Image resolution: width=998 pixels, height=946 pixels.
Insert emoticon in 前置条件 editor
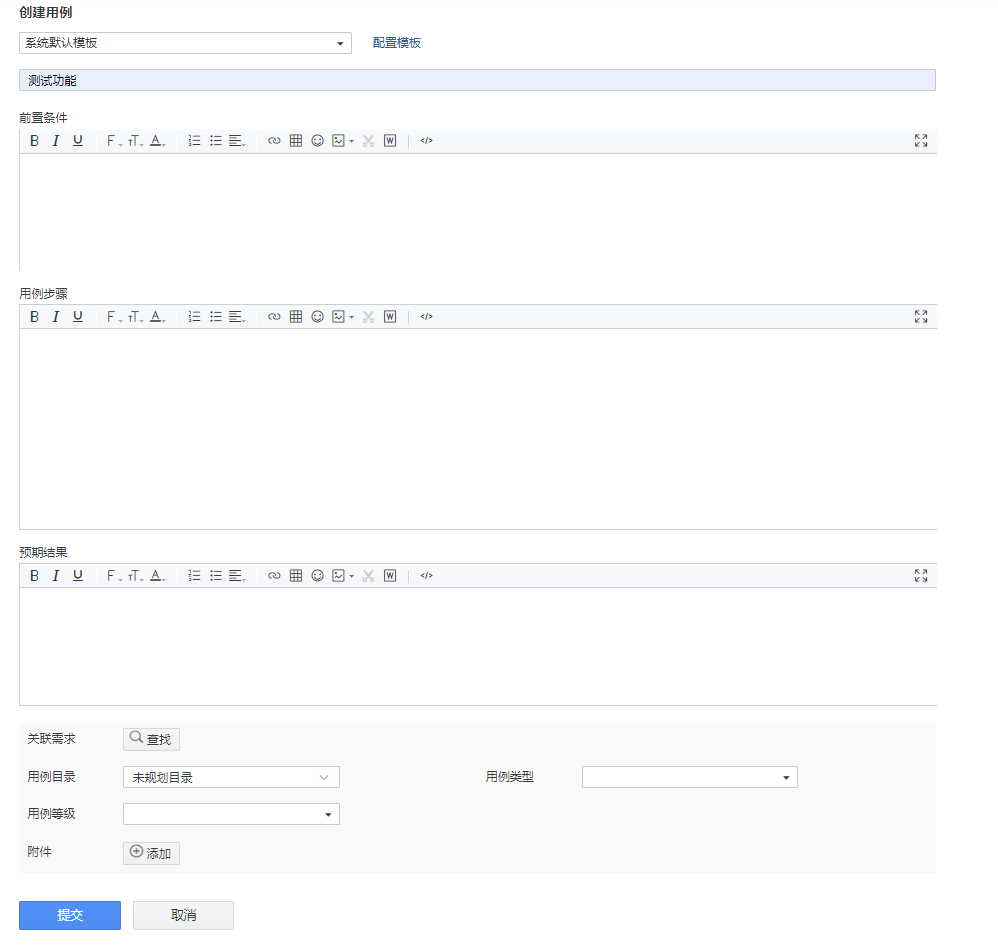click(318, 141)
